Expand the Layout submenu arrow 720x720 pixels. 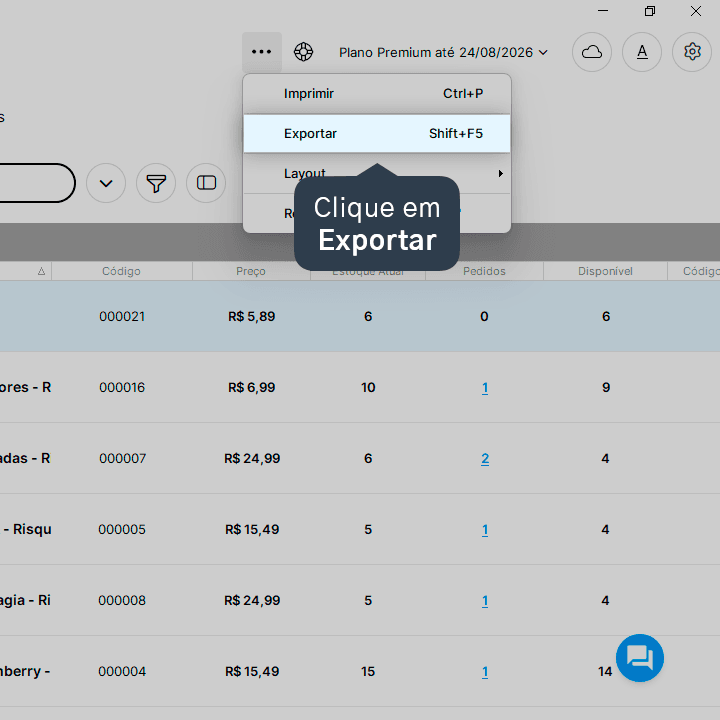click(x=501, y=174)
